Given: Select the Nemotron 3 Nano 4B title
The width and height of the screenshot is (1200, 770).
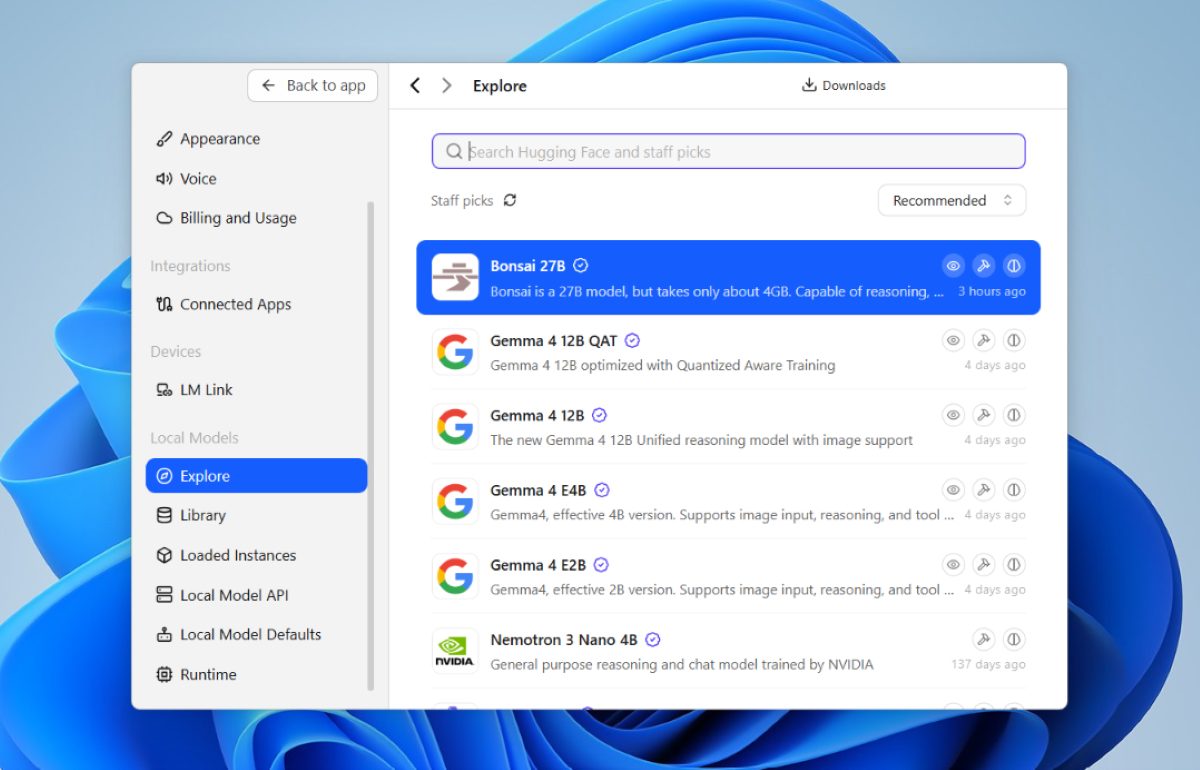Looking at the screenshot, I should 564,640.
